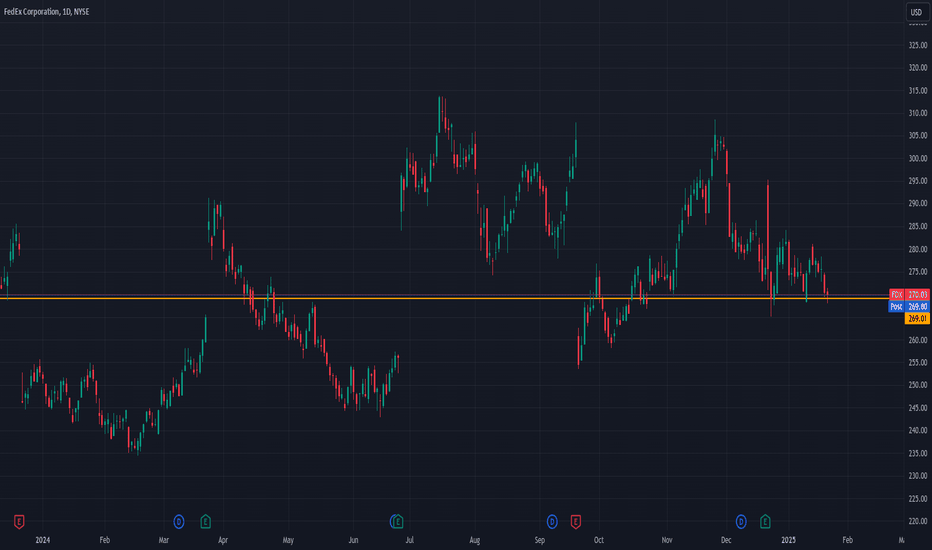Open the blue dividend marker in September
The width and height of the screenshot is (932, 550).
click(552, 522)
